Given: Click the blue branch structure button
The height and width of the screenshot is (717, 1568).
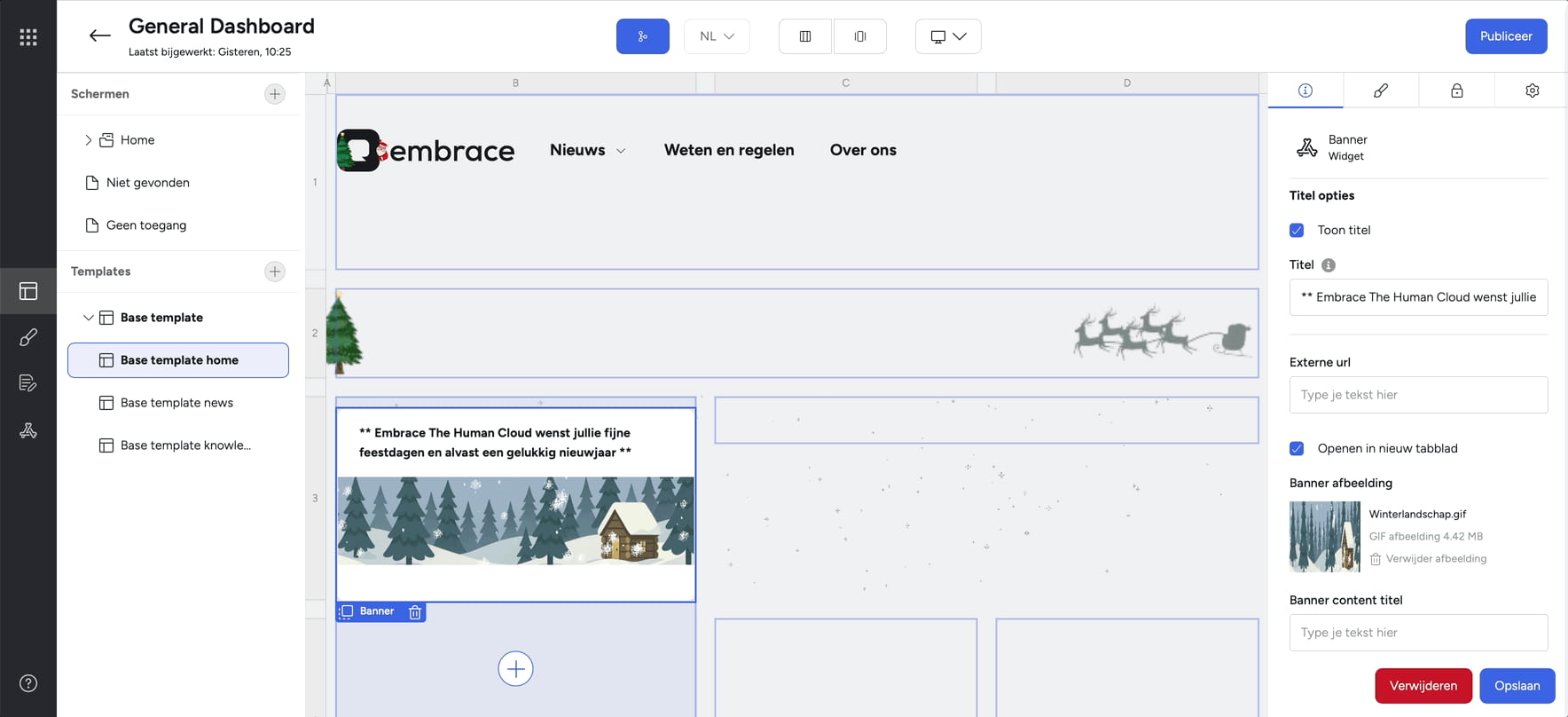Looking at the screenshot, I should click(643, 36).
